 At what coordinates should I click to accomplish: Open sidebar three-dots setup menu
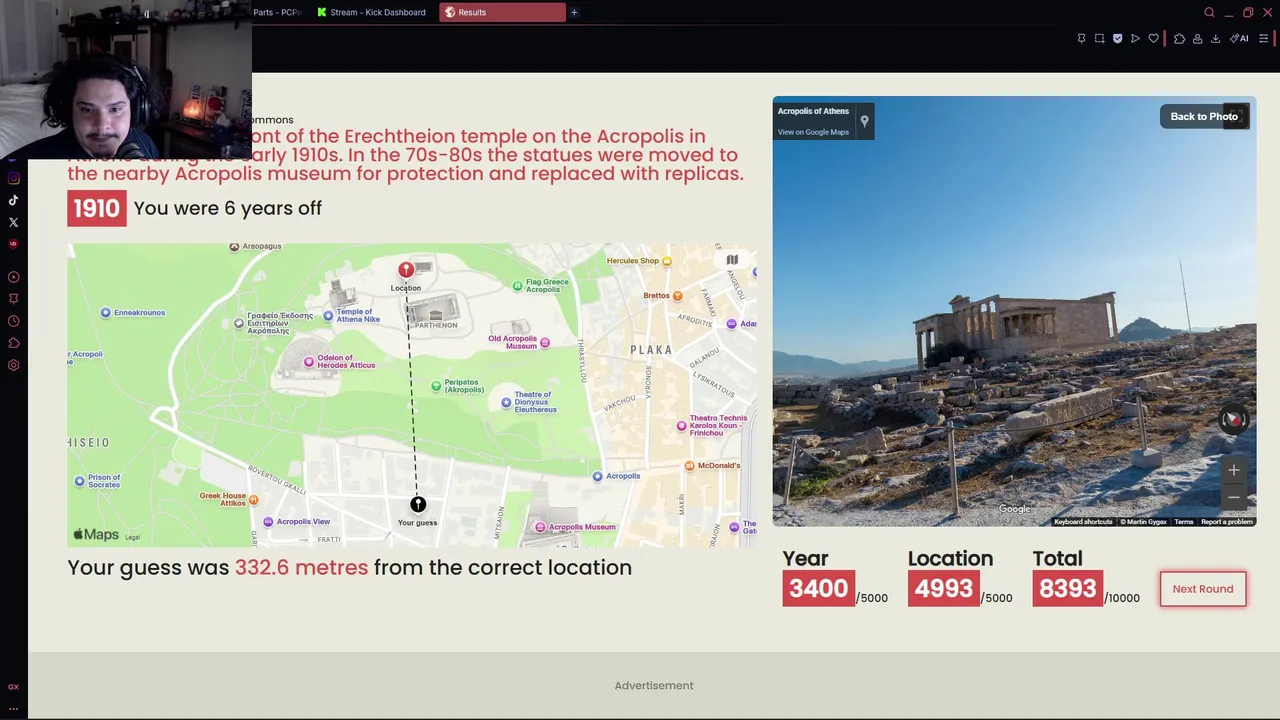tap(13, 708)
